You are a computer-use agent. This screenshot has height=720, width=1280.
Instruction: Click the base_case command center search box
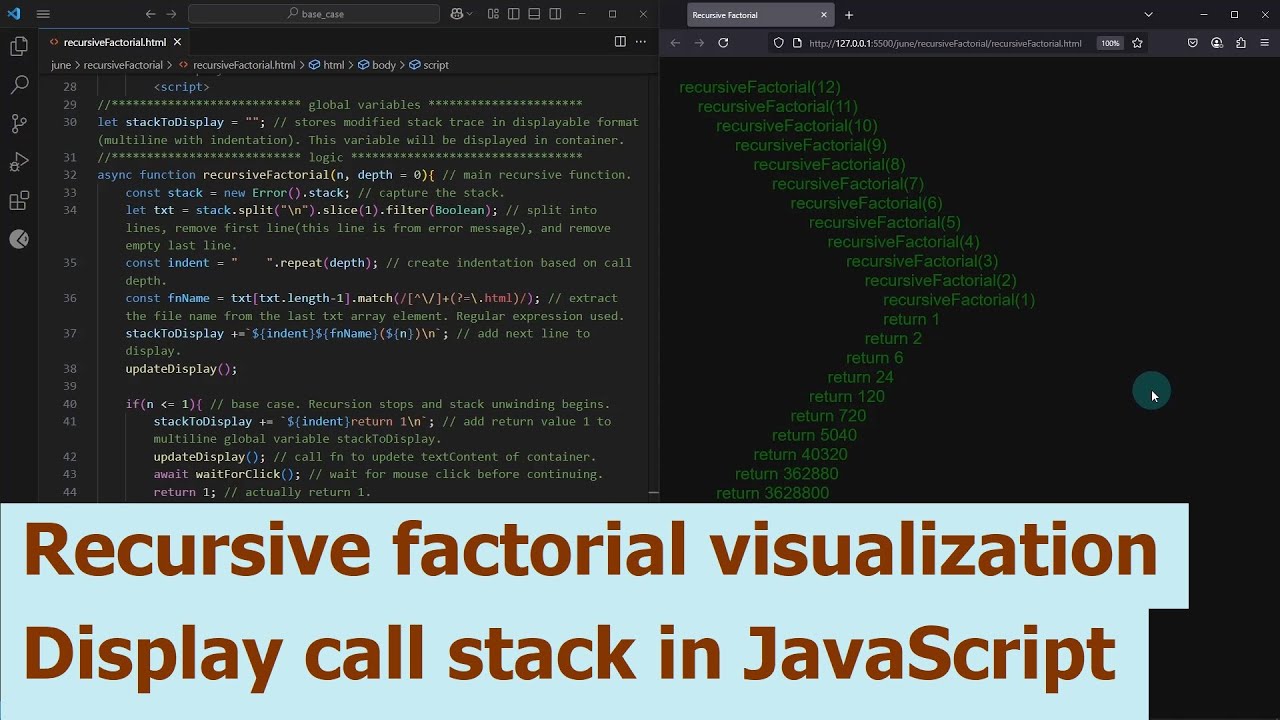pos(313,14)
